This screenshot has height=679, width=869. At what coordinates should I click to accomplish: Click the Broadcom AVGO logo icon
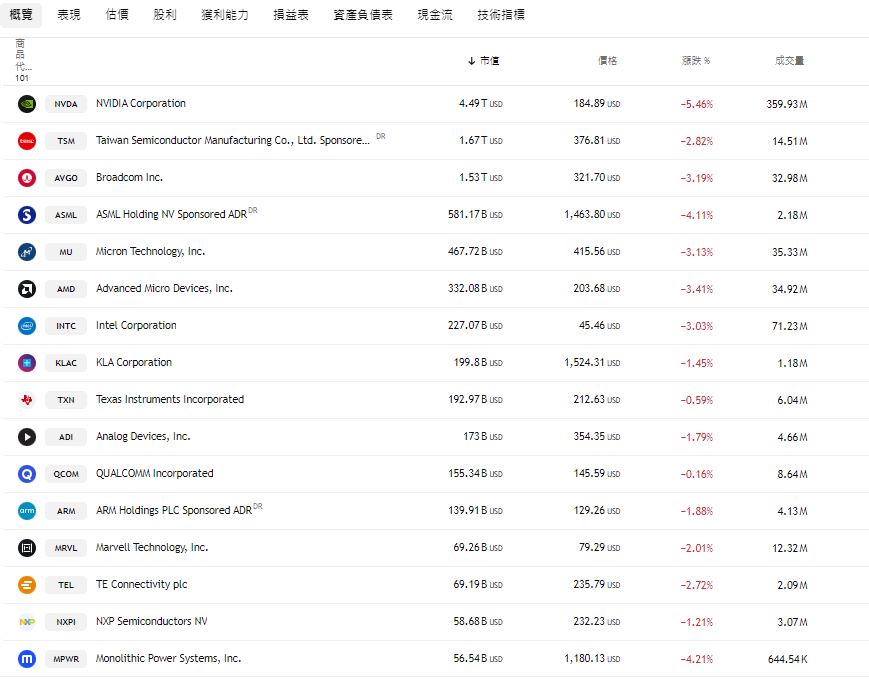coord(27,178)
